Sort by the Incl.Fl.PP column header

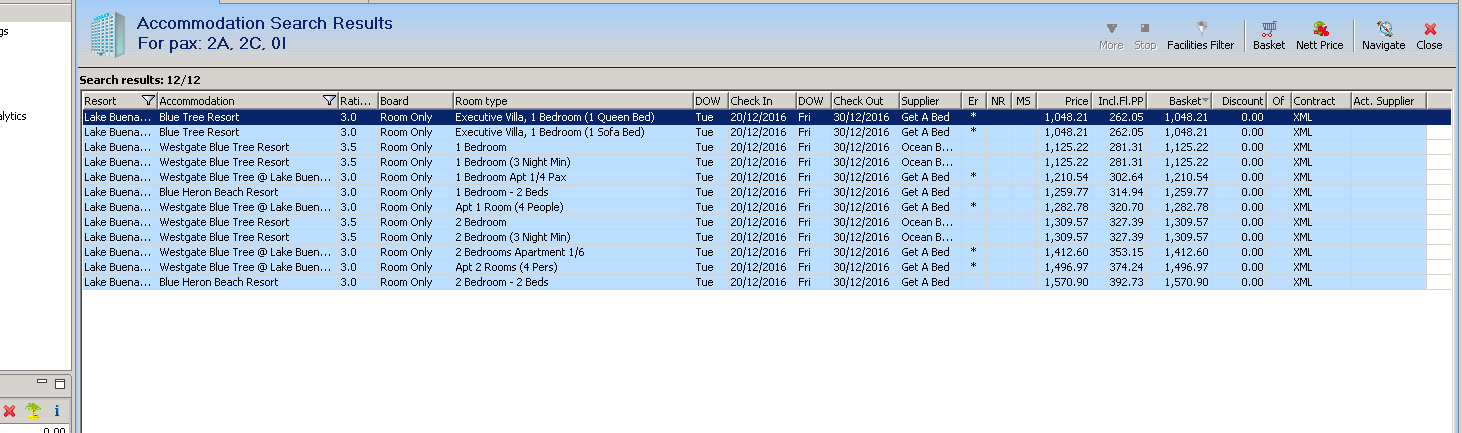click(1120, 101)
